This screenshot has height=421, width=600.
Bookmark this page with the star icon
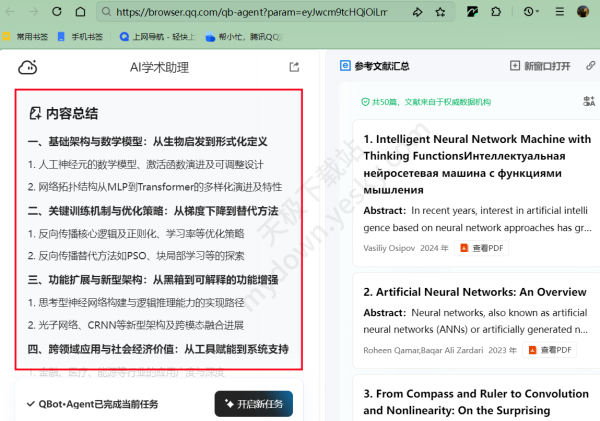coord(441,12)
